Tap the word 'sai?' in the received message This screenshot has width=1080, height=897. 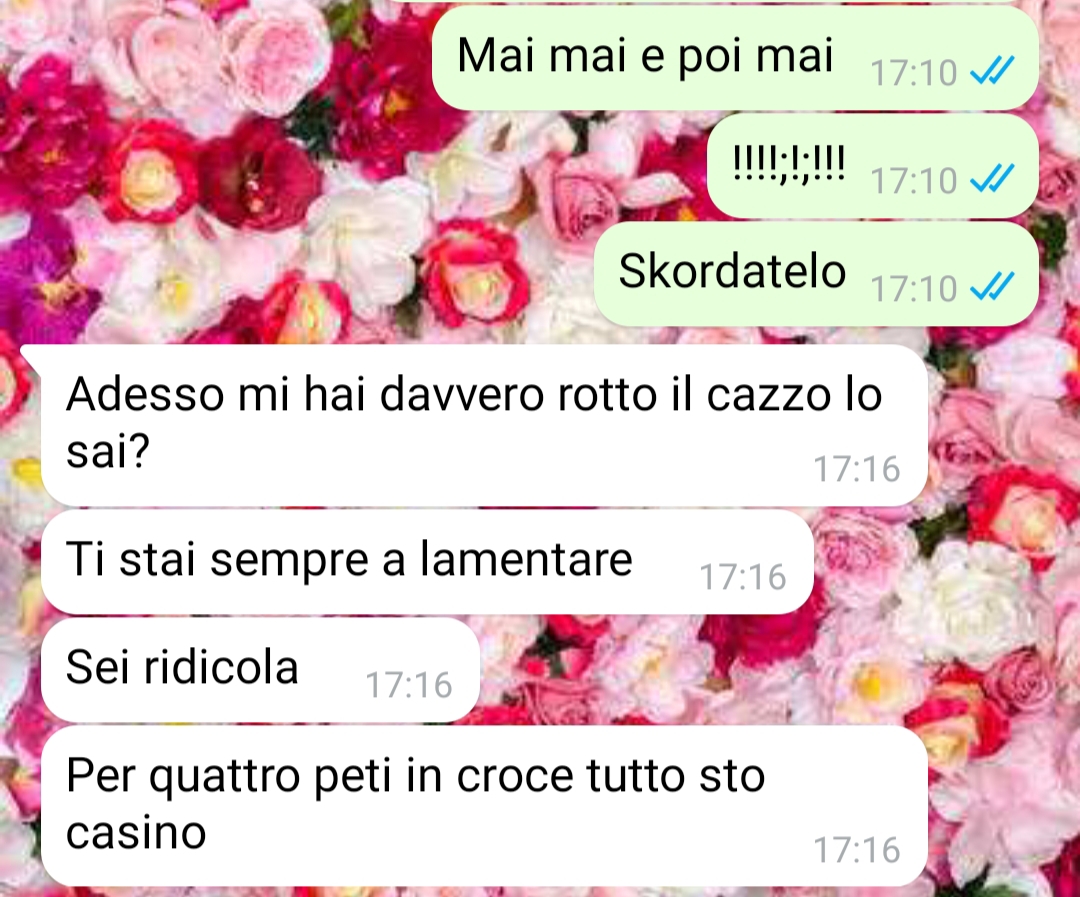click(107, 452)
